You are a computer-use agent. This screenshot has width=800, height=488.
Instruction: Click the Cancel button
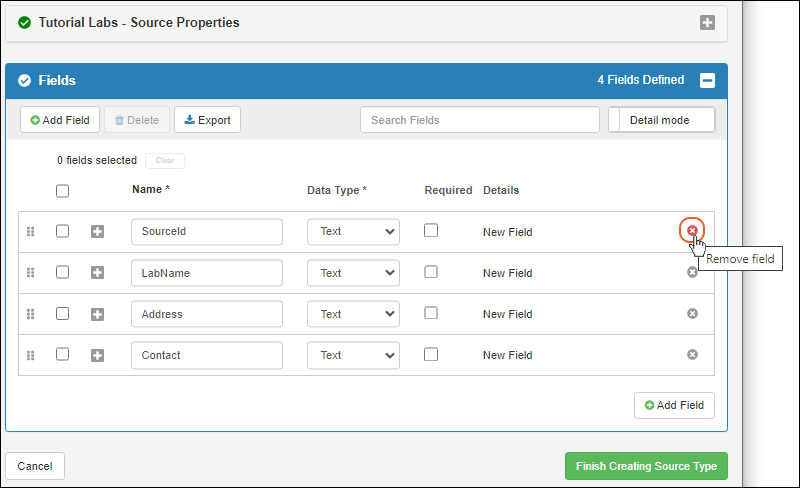[35, 466]
